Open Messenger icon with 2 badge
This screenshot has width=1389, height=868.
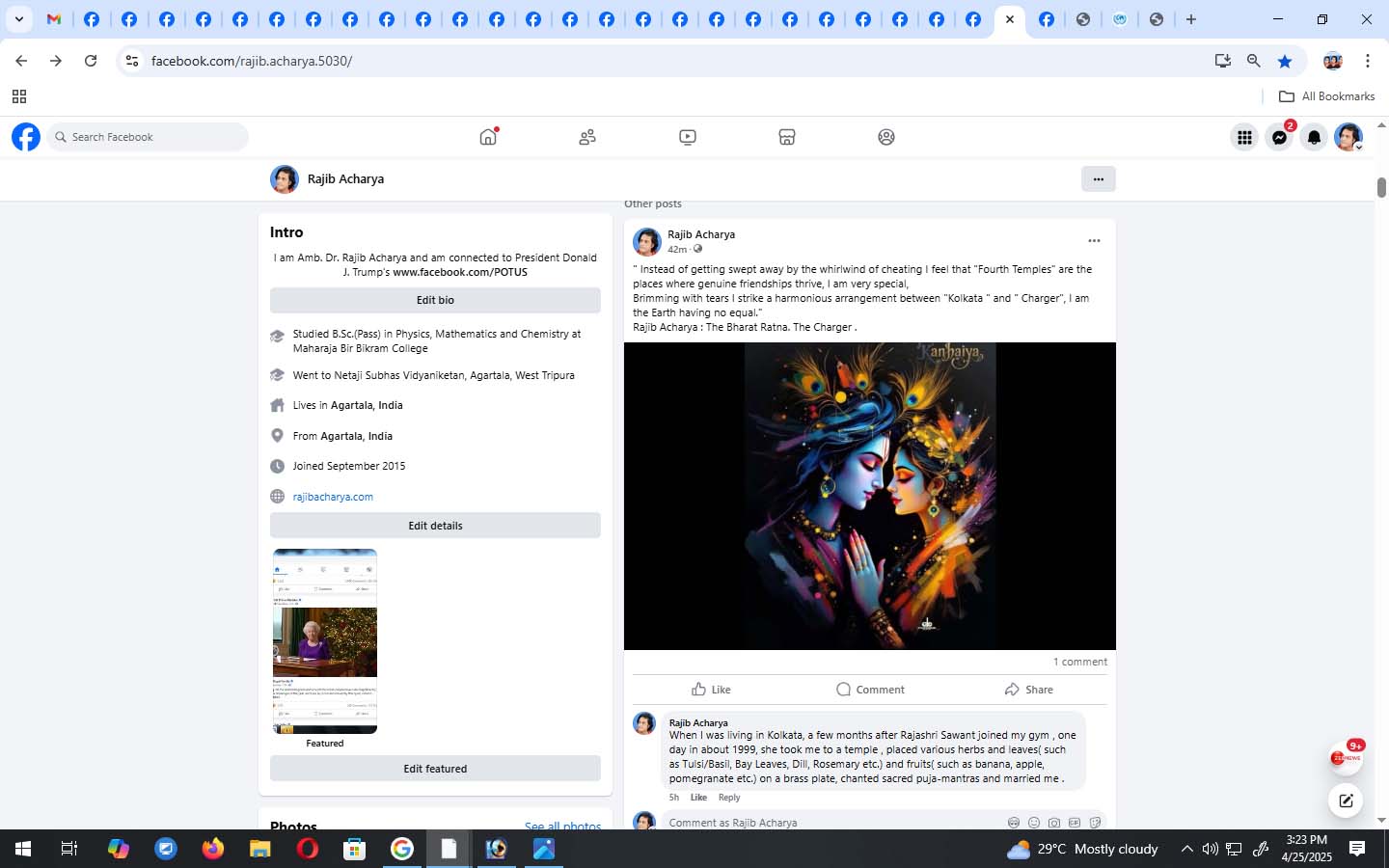(1280, 137)
